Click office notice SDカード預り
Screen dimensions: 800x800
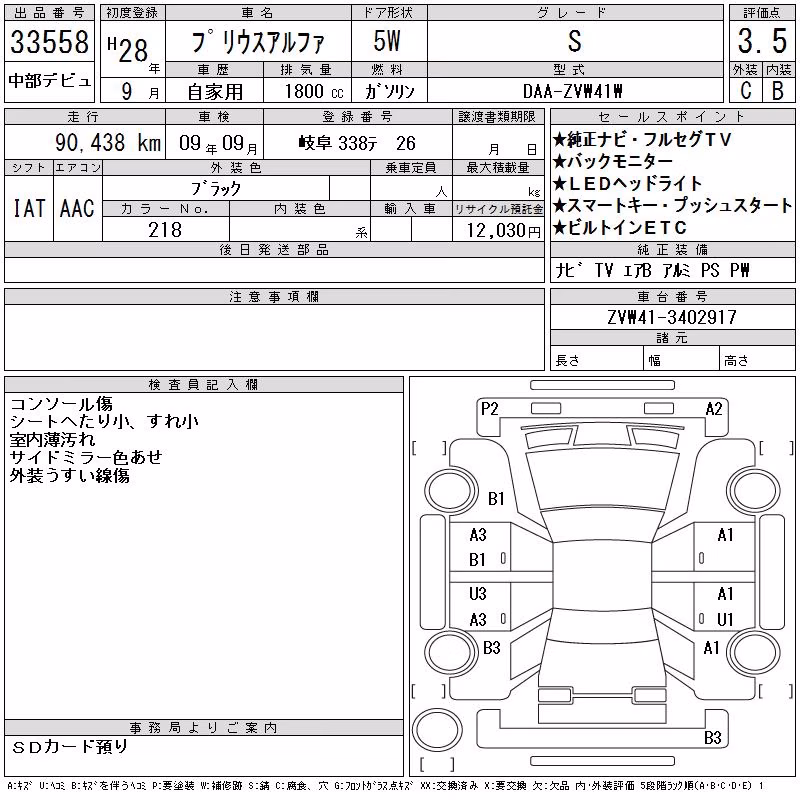[69, 746]
